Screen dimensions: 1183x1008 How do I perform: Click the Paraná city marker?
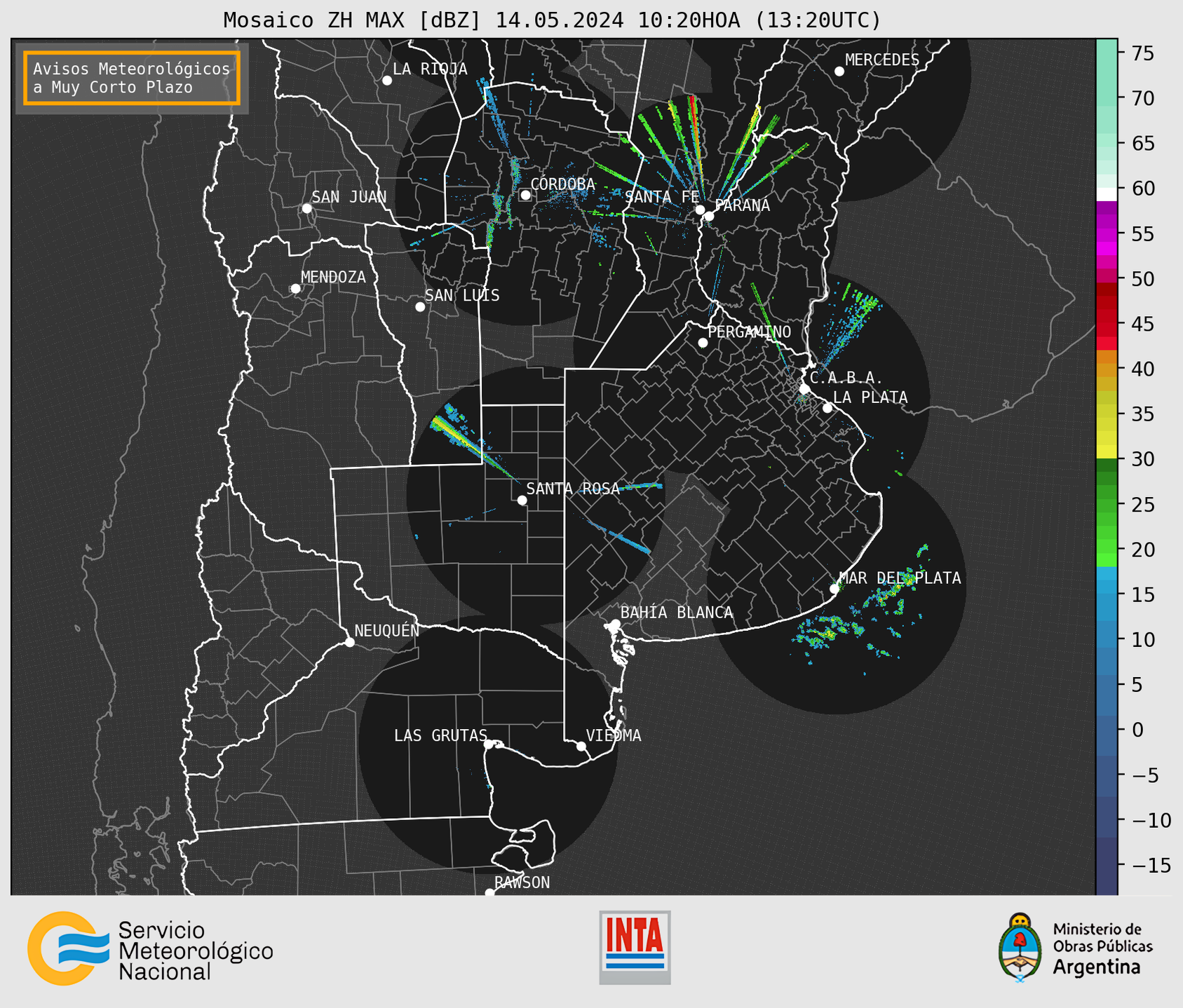point(709,216)
